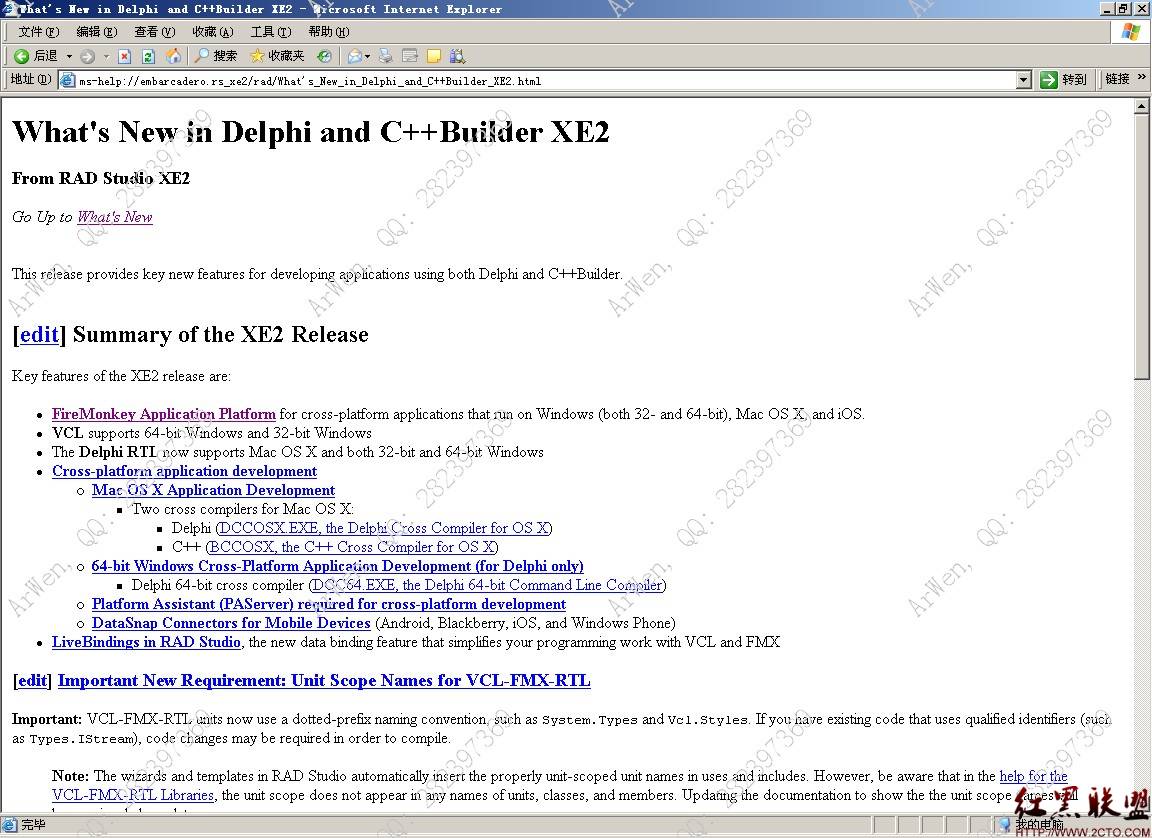
Task: Click edit link beside Important New Requirement
Action: (x=32, y=681)
